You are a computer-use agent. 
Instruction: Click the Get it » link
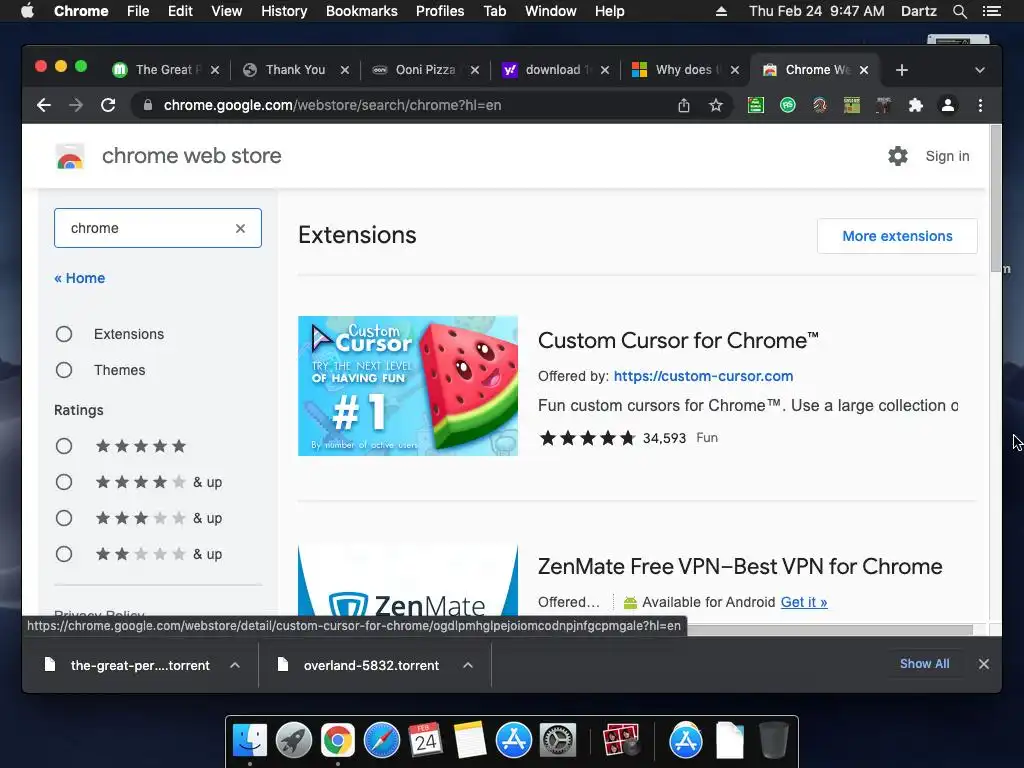[x=804, y=602]
